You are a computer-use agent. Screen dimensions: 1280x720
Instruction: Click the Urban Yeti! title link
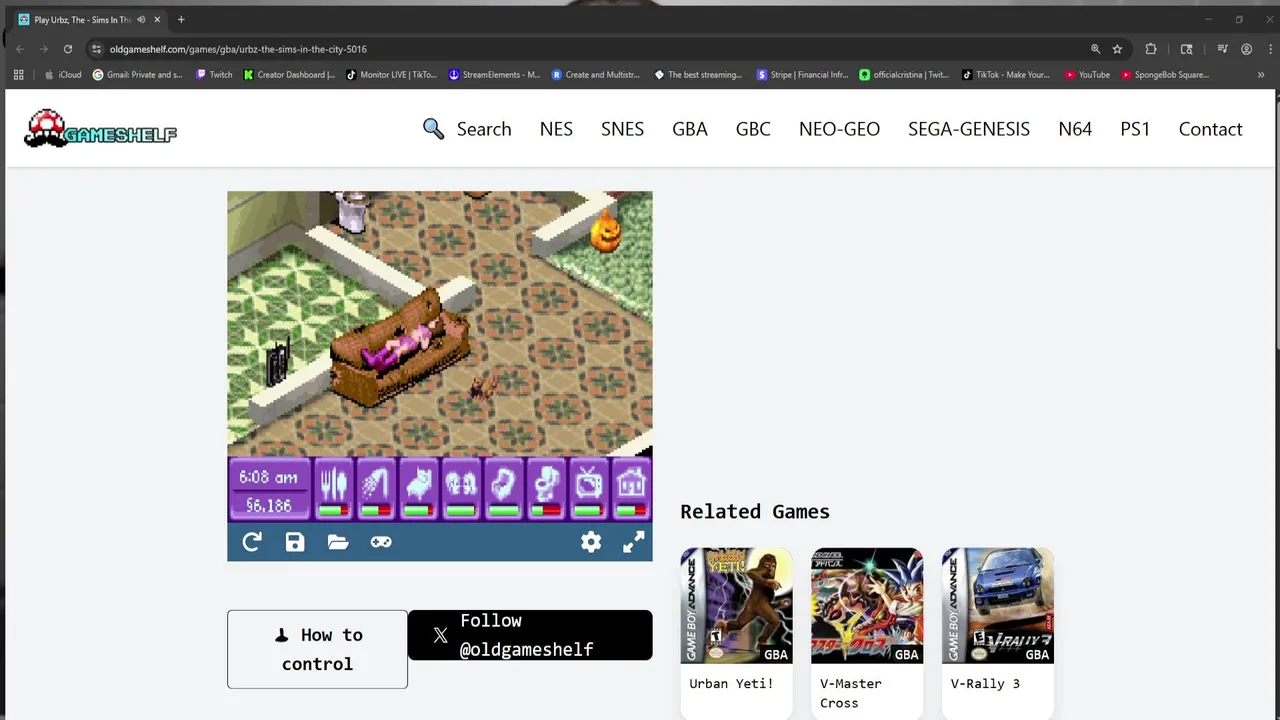coord(731,684)
